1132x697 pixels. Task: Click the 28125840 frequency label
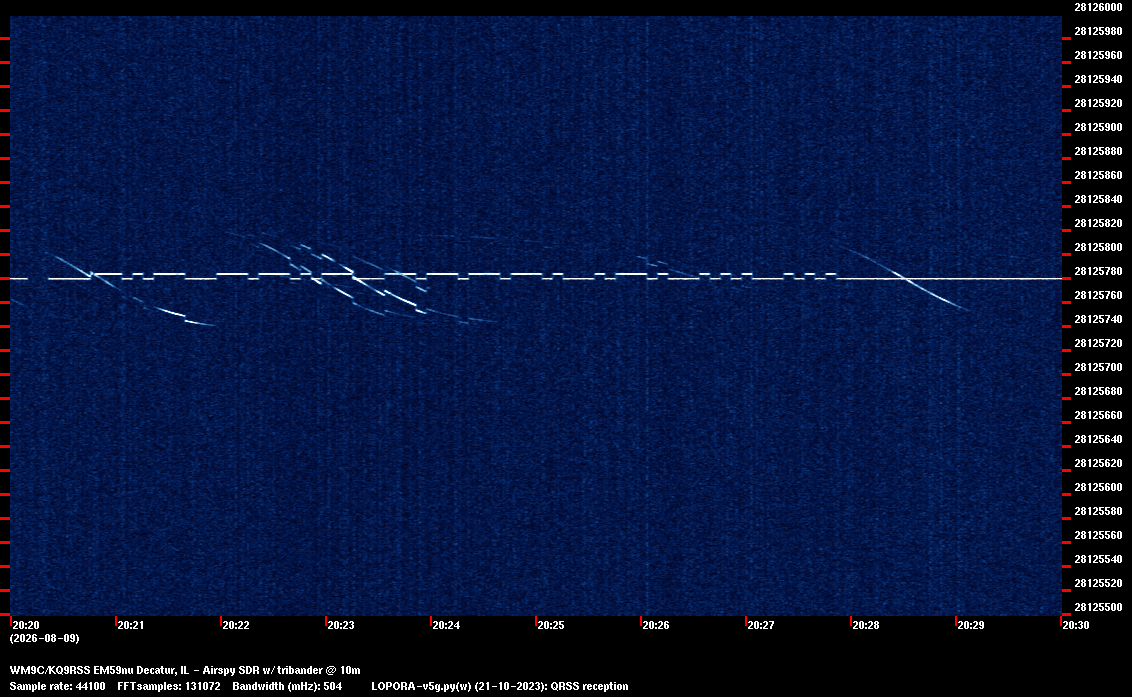pos(1098,199)
